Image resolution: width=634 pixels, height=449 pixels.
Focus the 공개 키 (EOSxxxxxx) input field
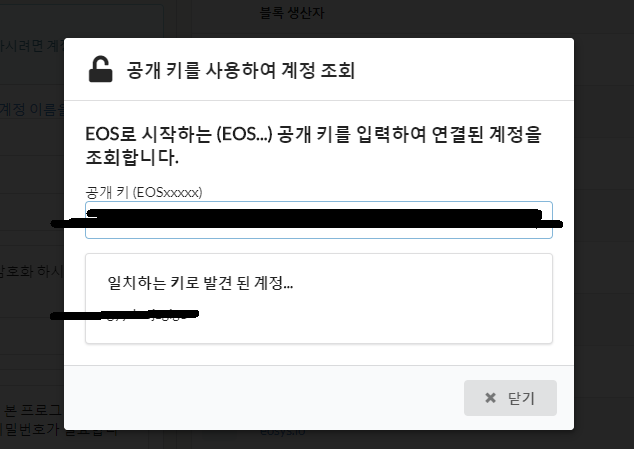click(x=319, y=220)
